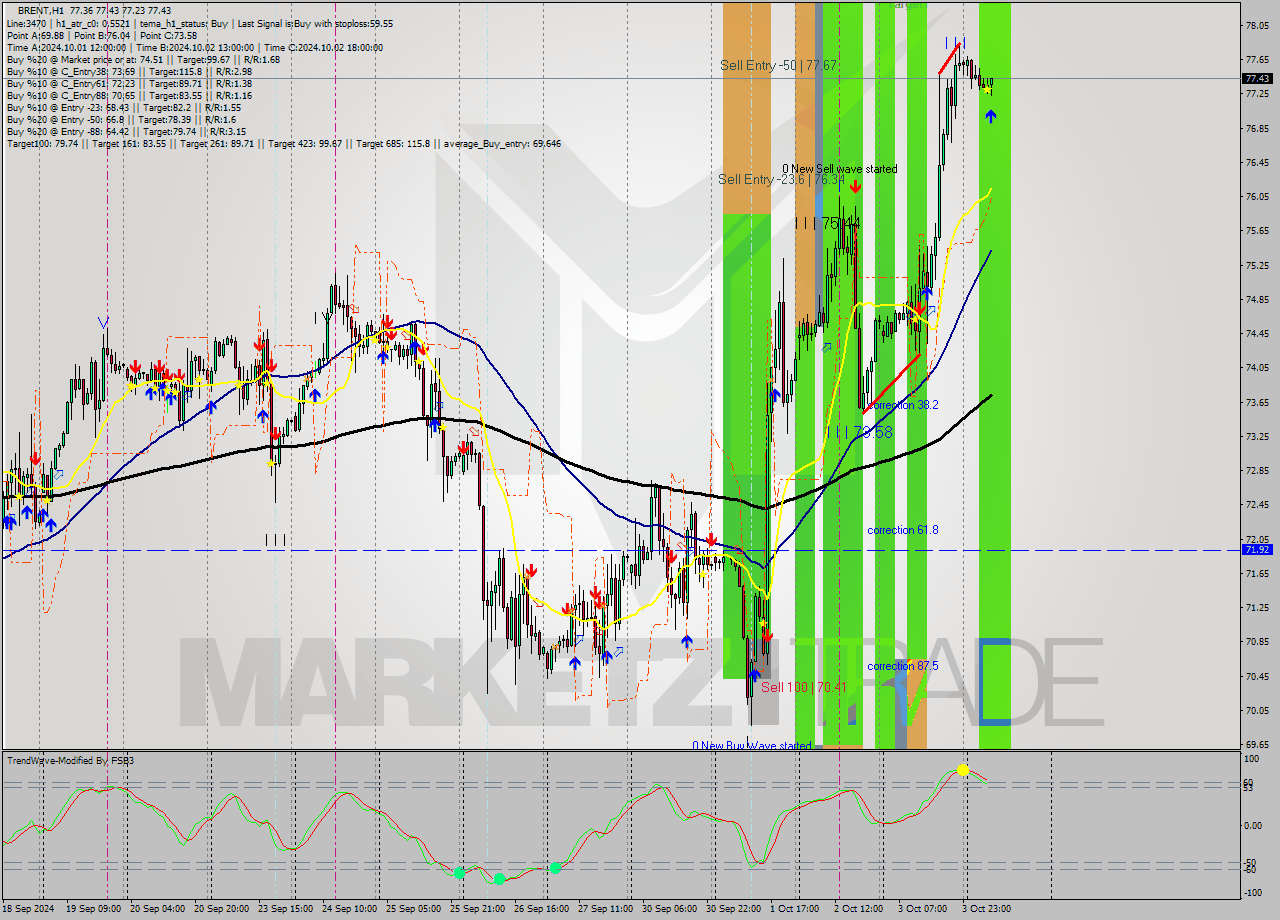Click the "0 New Sell wave started" label
Screen dimensions: 1280x920
[839, 169]
